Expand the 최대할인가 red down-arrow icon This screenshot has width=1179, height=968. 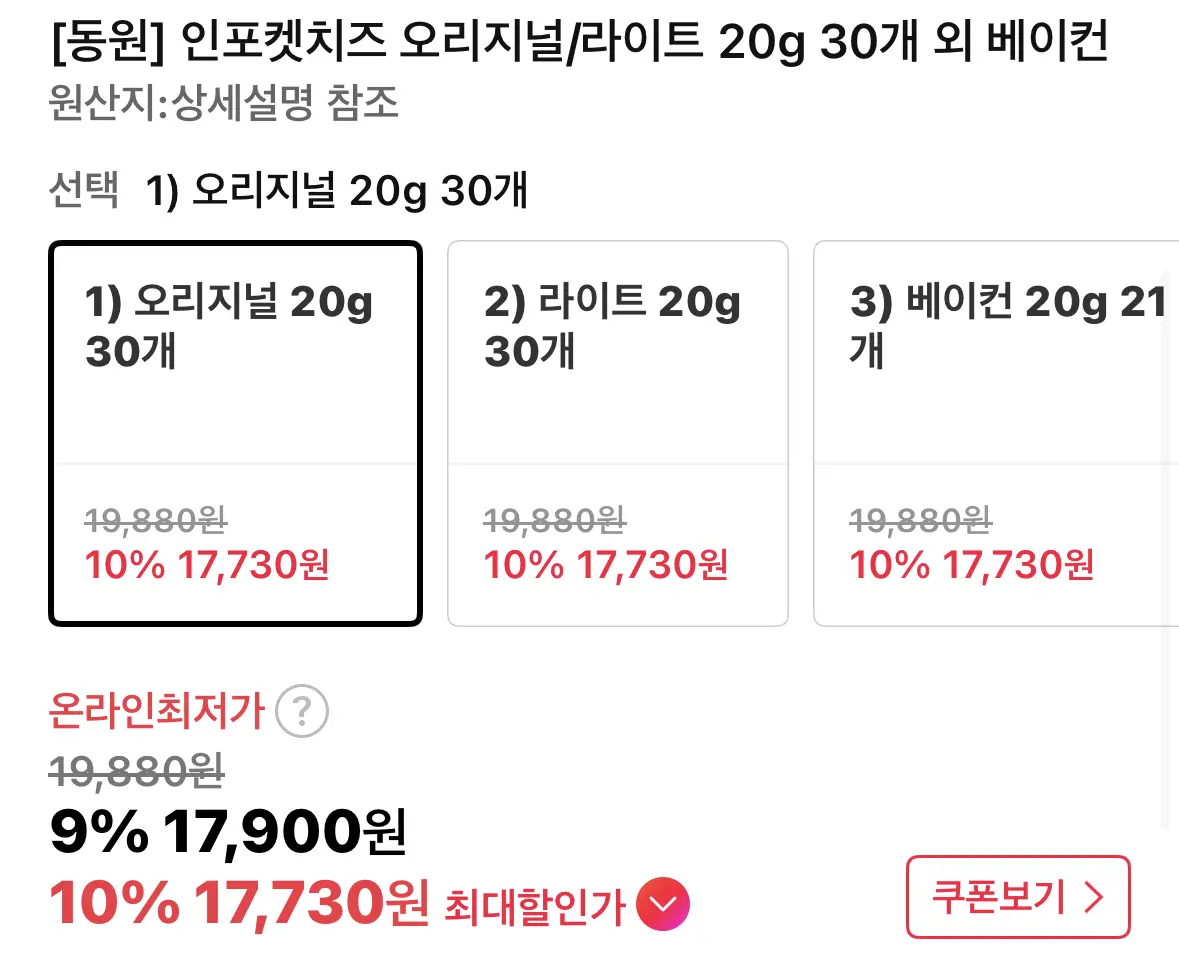663,905
